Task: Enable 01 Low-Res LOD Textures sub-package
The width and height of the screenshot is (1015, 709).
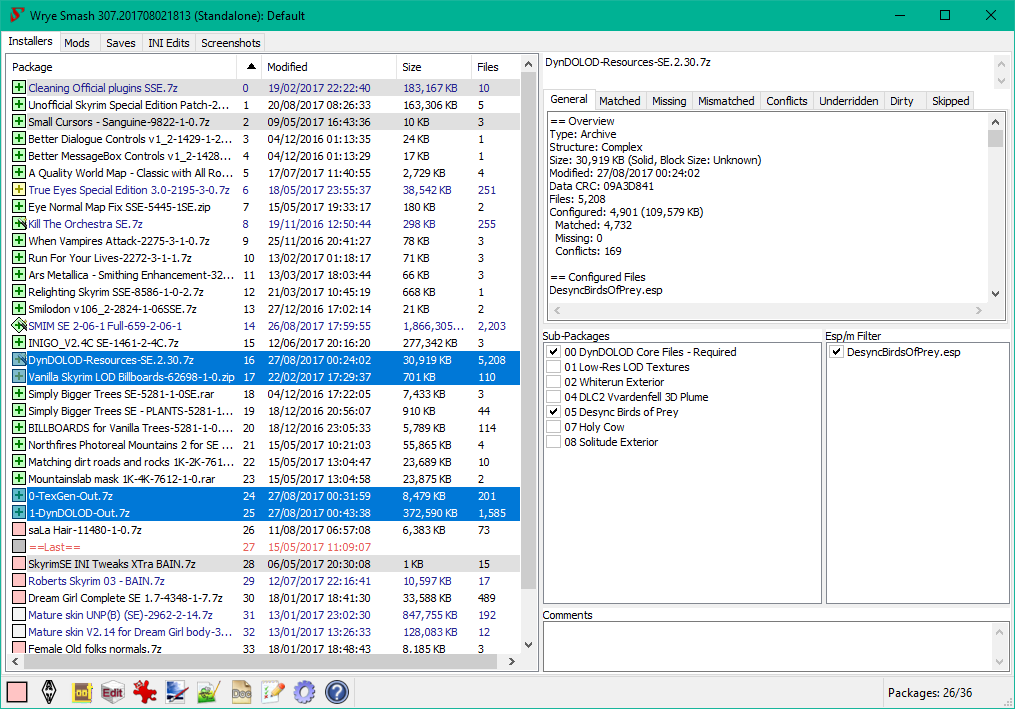Action: point(553,367)
